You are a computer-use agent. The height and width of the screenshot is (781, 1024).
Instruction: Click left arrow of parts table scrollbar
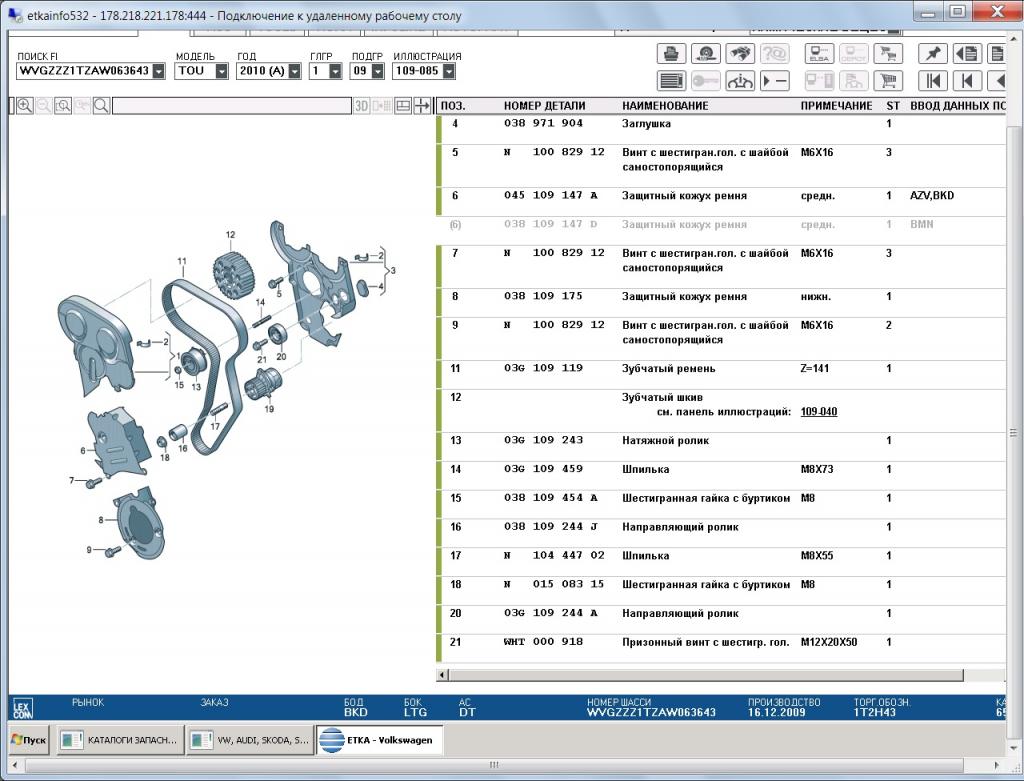443,675
